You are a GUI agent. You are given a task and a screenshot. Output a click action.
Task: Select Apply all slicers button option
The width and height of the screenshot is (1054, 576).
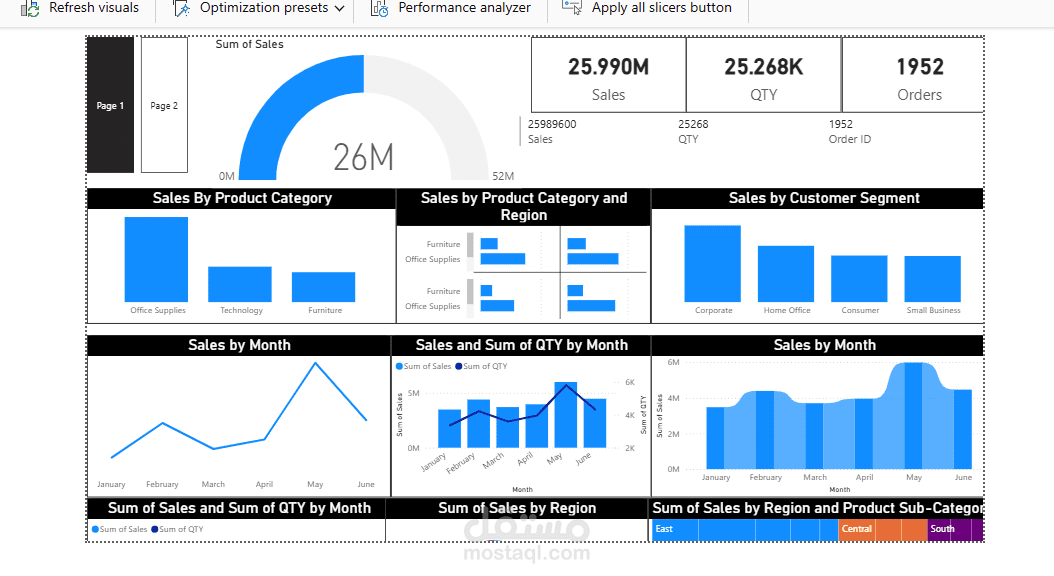[661, 8]
